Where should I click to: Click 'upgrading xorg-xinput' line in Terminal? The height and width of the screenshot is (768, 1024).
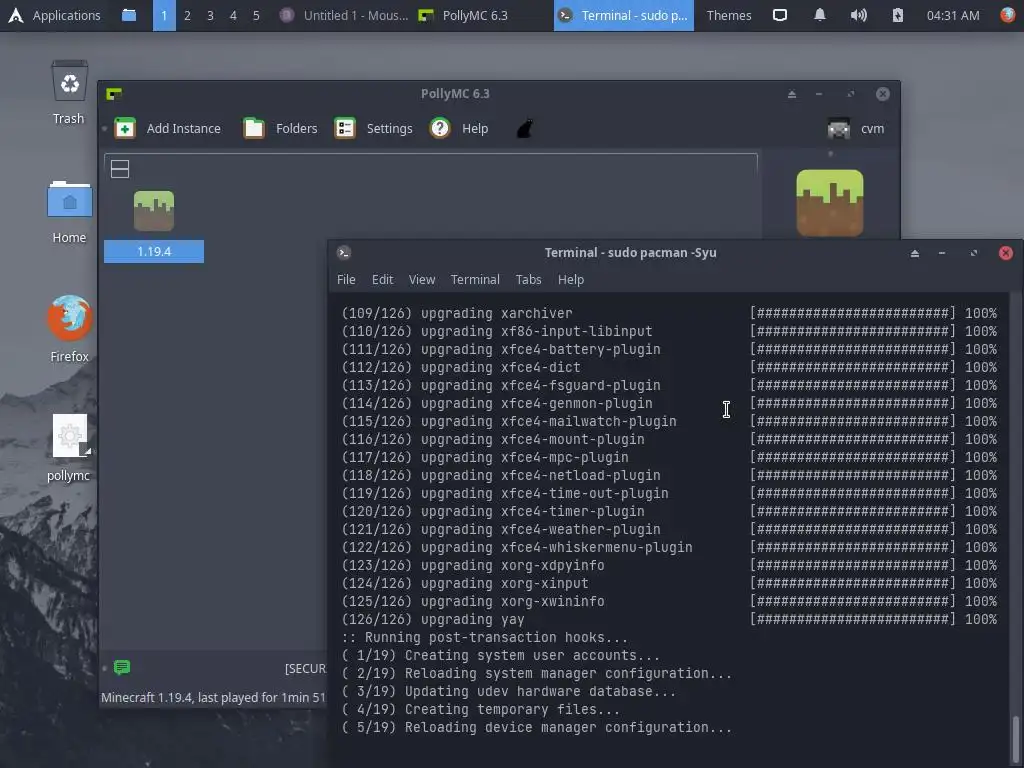[669, 583]
